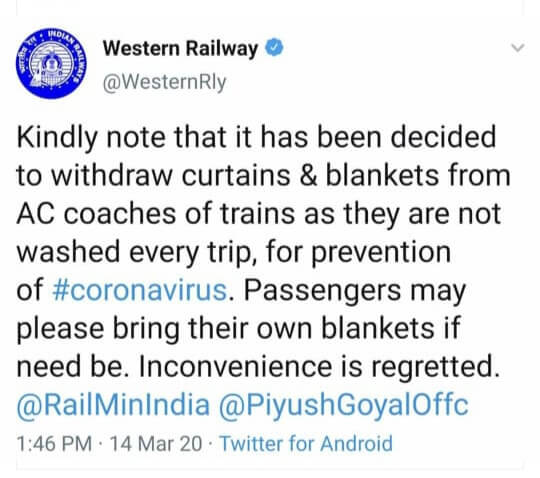Open the Western Railway account name

[x=180, y=48]
